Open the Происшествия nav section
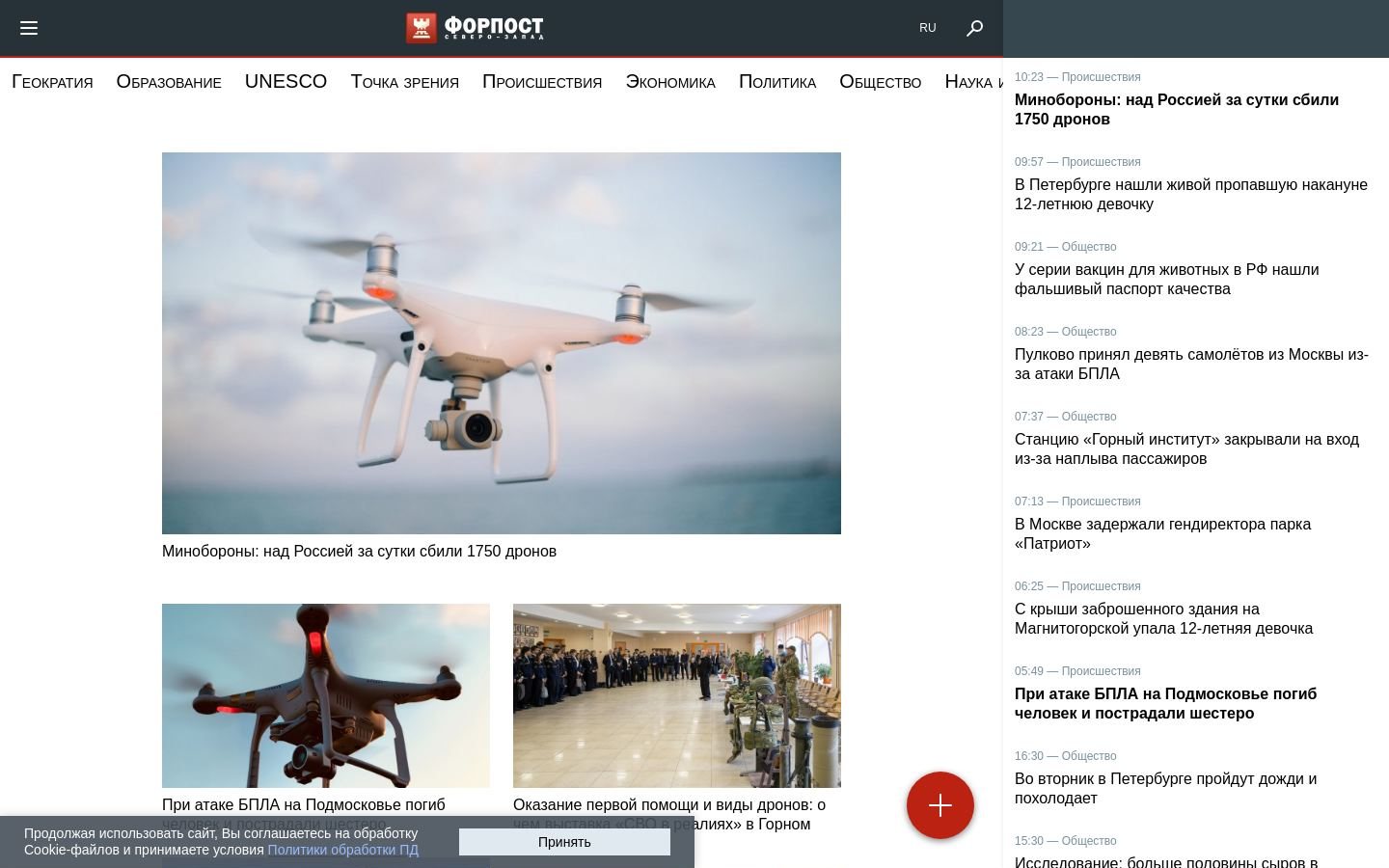The height and width of the screenshot is (868, 1389). click(x=542, y=82)
